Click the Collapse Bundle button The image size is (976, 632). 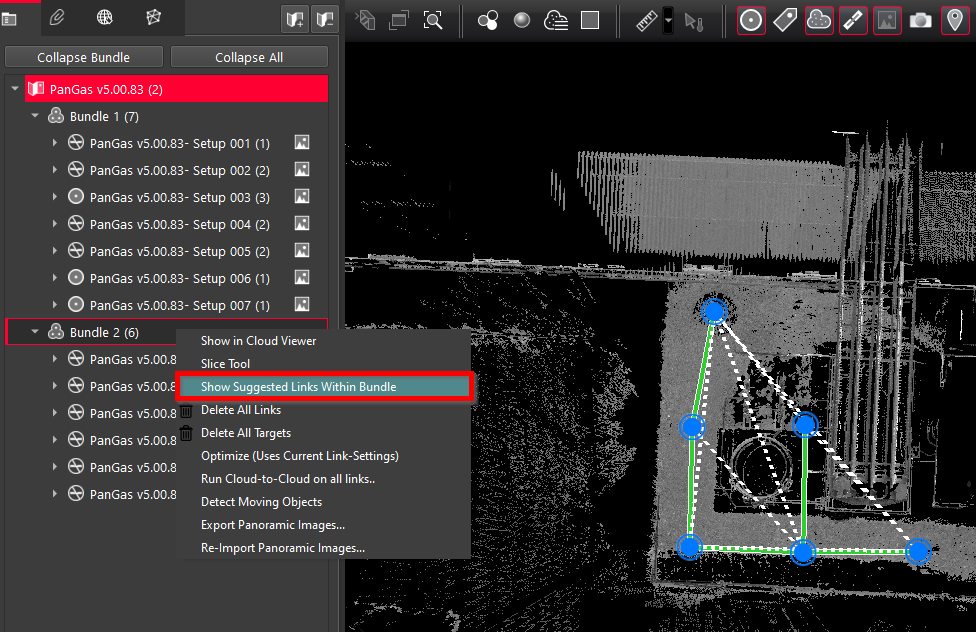coord(84,57)
